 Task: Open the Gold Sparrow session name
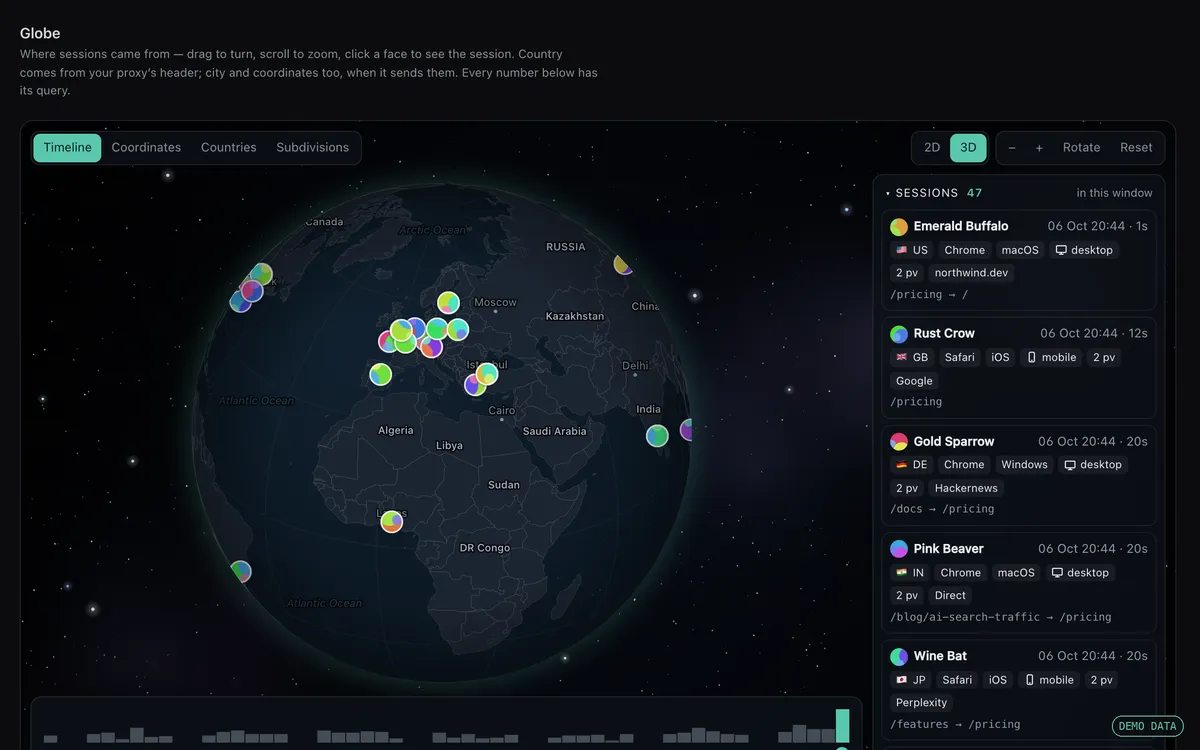954,441
